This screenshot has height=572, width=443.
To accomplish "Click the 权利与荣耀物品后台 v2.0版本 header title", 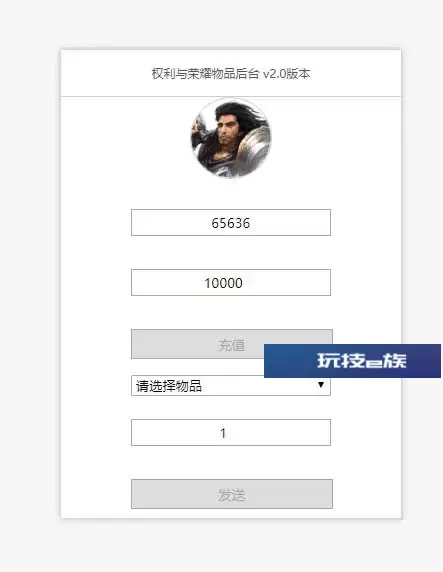I will point(231,74).
